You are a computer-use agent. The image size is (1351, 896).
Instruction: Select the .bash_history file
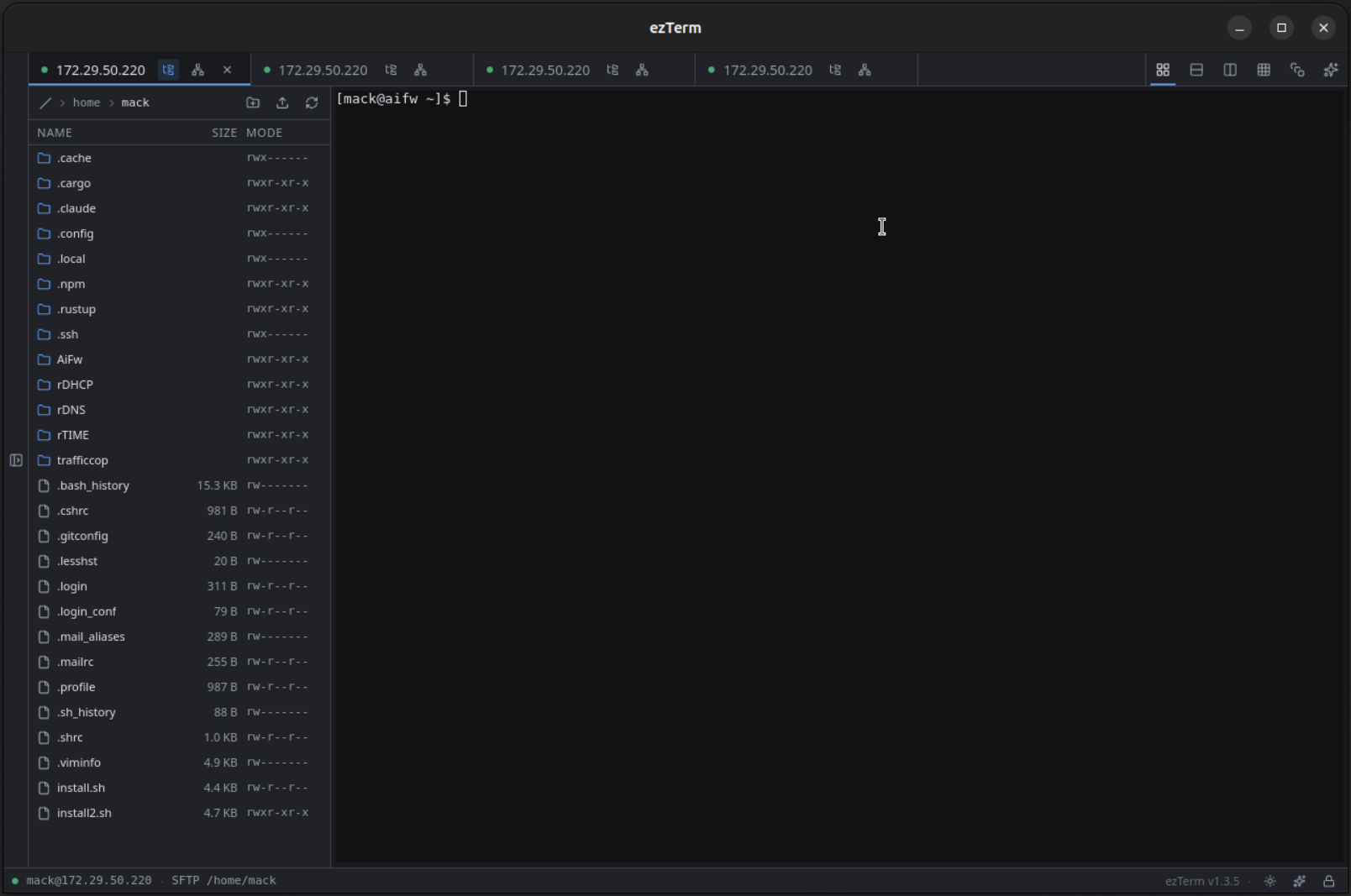pos(180,485)
